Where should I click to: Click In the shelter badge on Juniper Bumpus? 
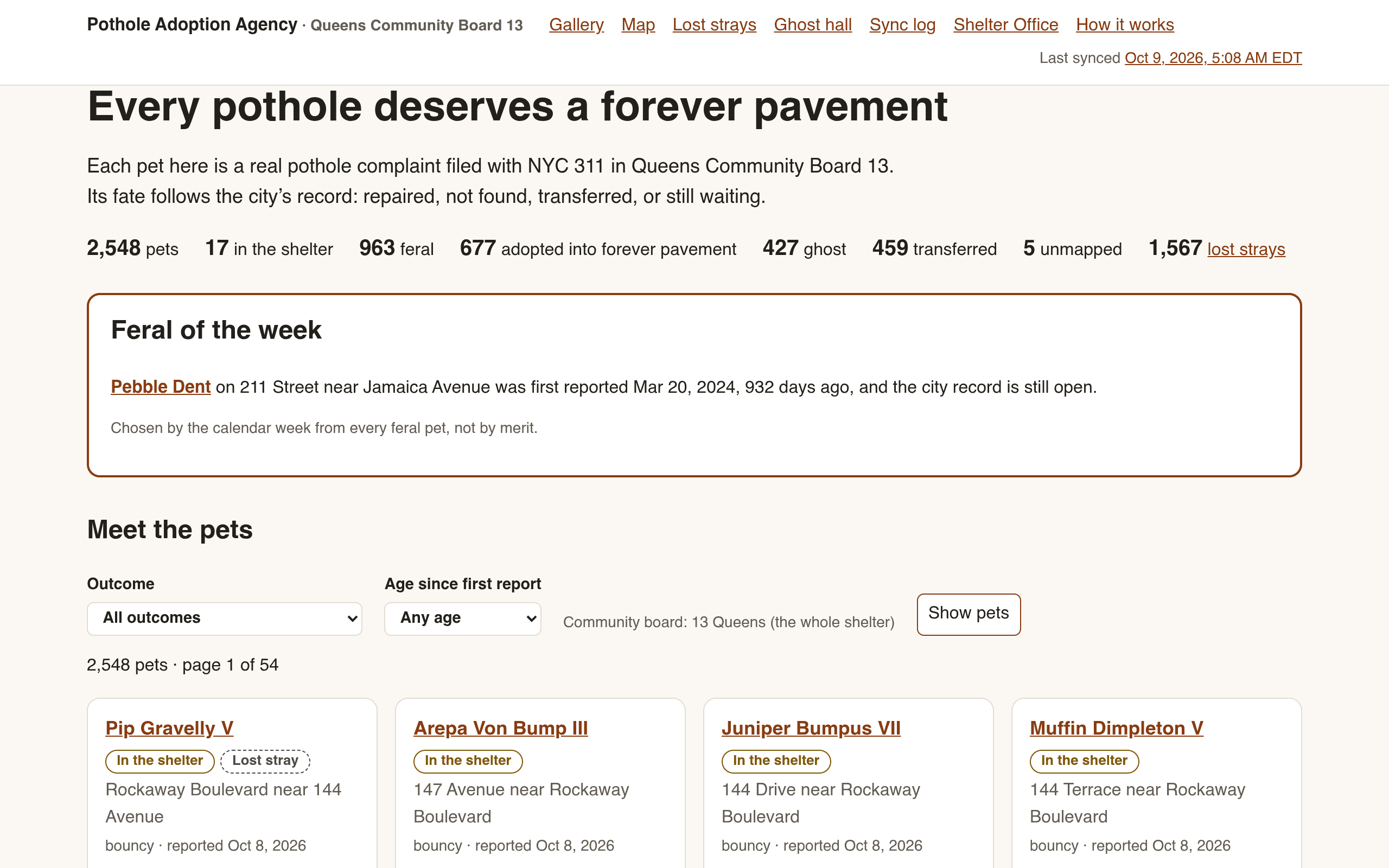pyautogui.click(x=776, y=761)
